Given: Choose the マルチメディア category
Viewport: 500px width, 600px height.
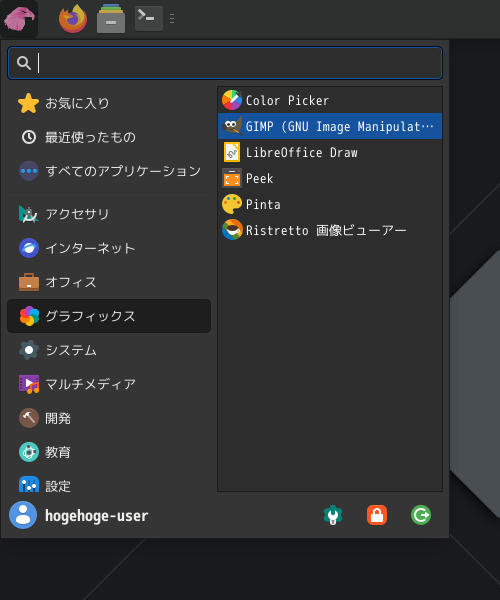Looking at the screenshot, I should 109,384.
